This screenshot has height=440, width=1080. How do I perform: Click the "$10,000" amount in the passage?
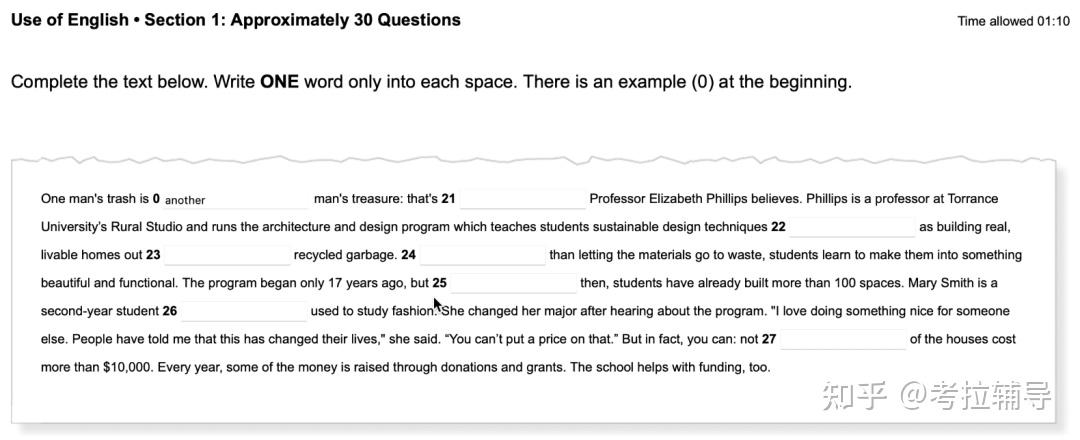128,367
